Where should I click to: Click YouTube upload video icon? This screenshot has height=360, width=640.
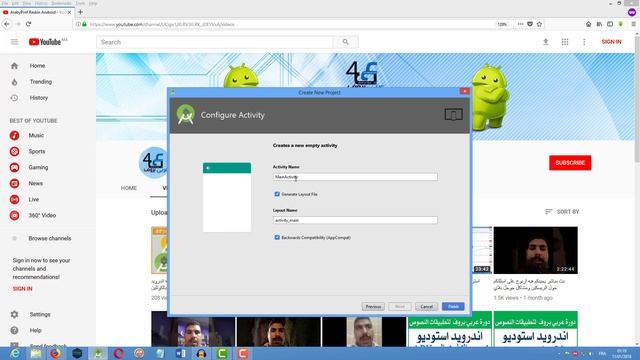tap(546, 42)
